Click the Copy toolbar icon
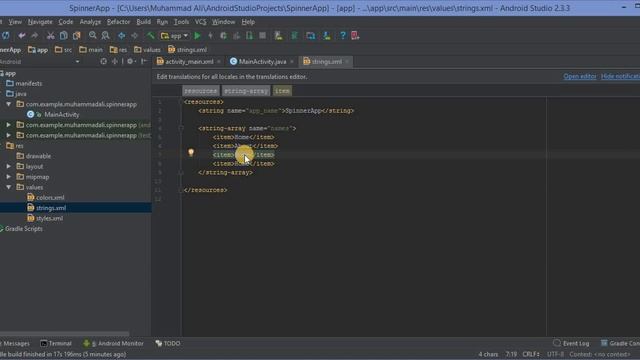 click(x=63, y=36)
